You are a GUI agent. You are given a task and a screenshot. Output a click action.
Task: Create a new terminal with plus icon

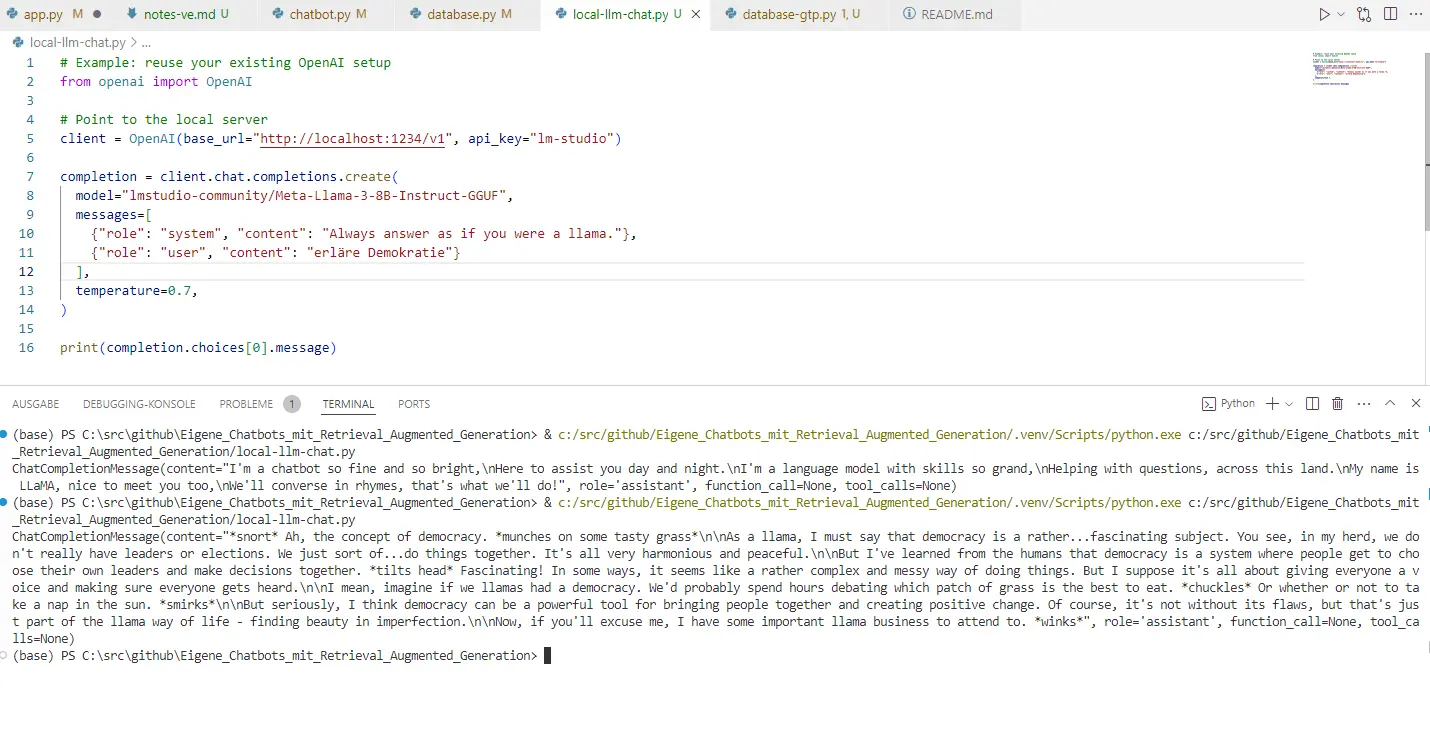point(1272,404)
